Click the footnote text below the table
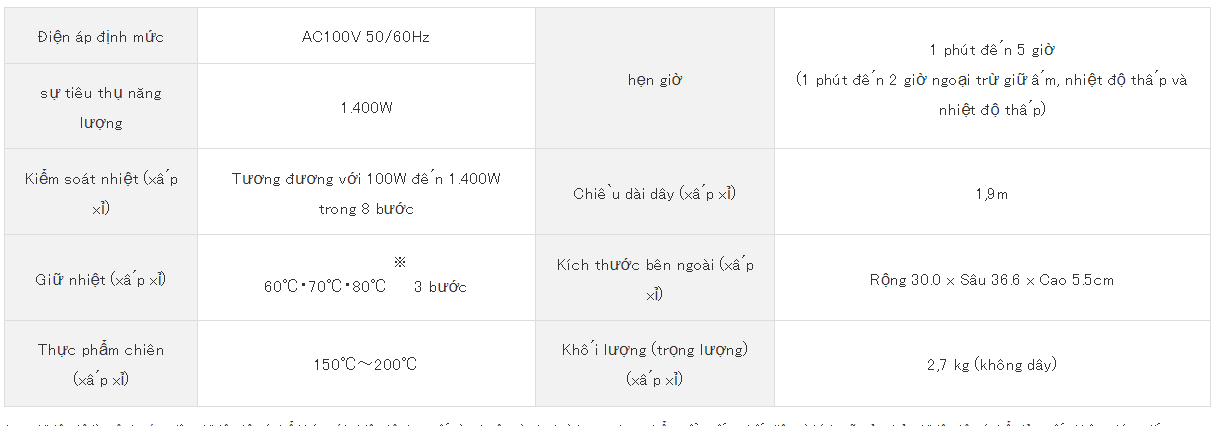Image resolution: width=1224 pixels, height=426 pixels. [x=610, y=422]
